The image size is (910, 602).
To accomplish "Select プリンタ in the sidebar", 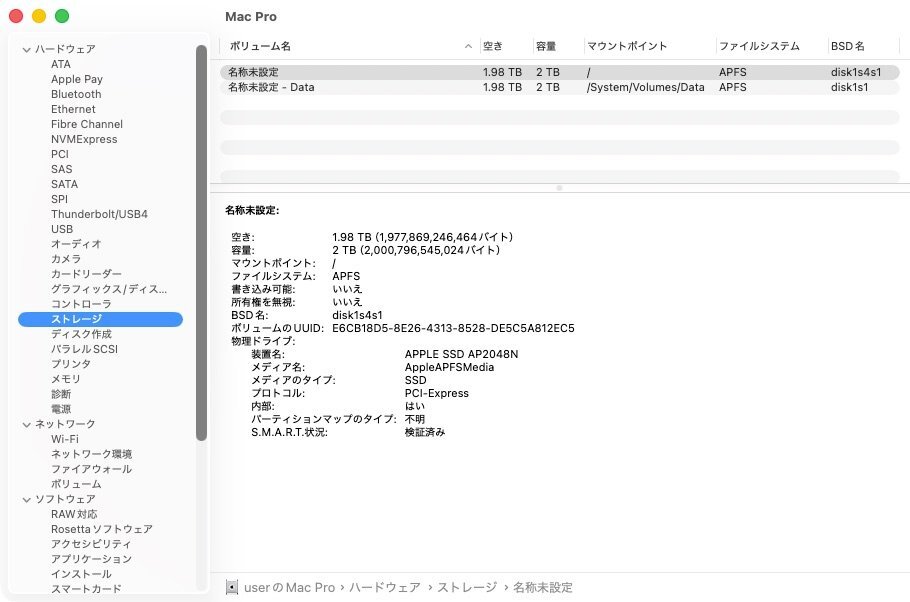I will pyautogui.click(x=71, y=364).
